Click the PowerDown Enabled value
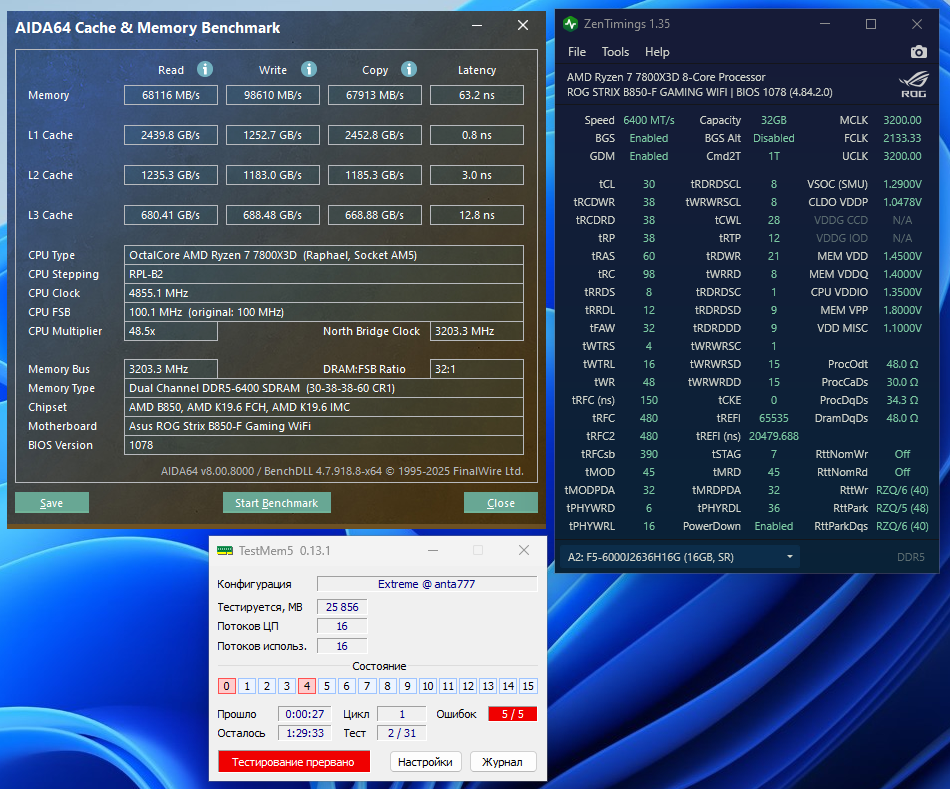This screenshot has width=950, height=789. pos(774,526)
